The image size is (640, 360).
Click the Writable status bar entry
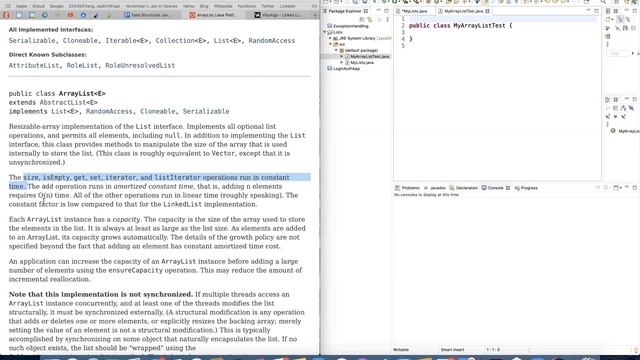pyautogui.click(x=401, y=350)
